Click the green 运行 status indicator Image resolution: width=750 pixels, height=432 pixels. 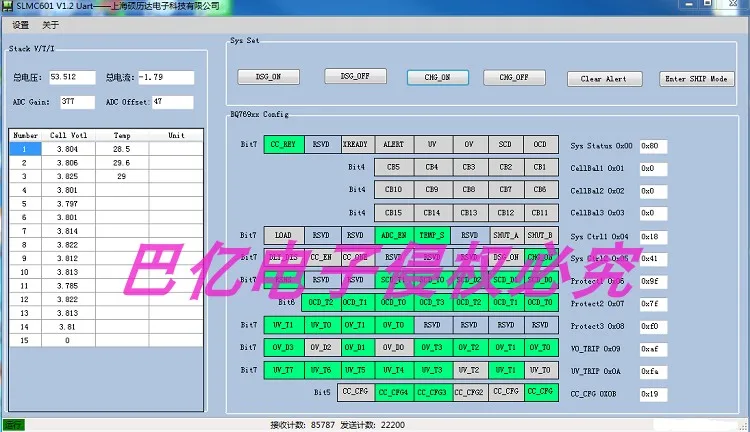point(14,425)
